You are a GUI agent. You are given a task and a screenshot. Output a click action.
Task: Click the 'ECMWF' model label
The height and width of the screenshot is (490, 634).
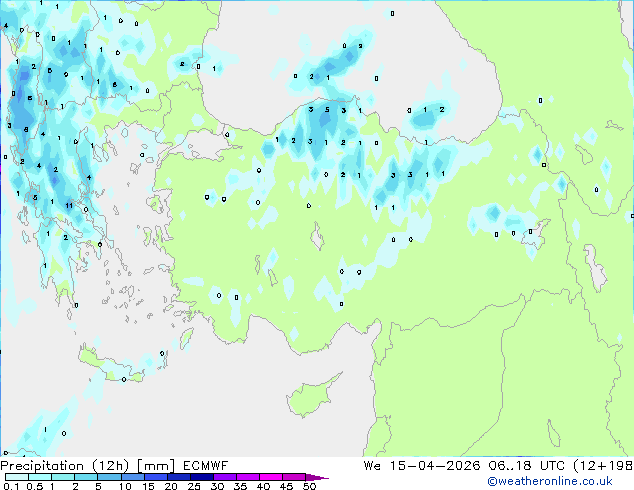tap(205, 466)
